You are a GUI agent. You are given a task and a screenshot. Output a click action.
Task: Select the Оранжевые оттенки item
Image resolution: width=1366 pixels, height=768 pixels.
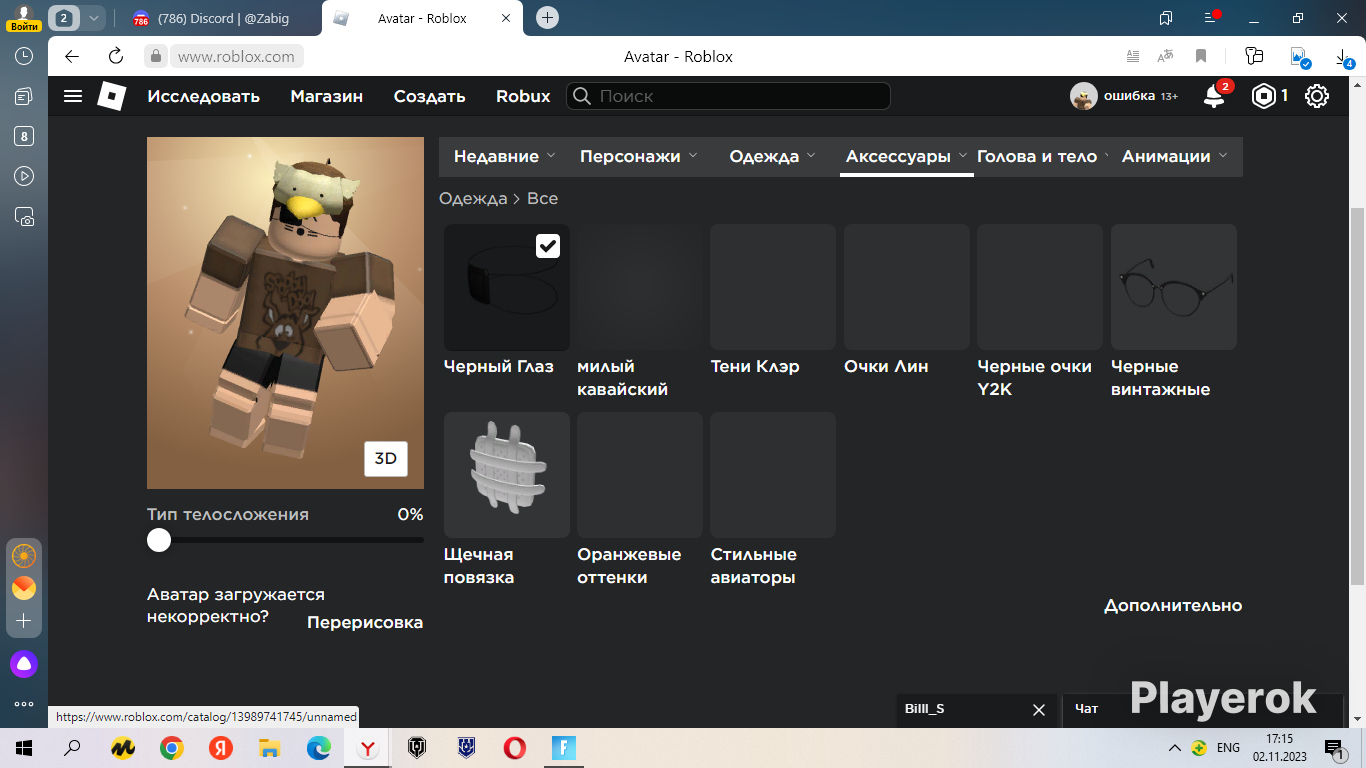[640, 475]
